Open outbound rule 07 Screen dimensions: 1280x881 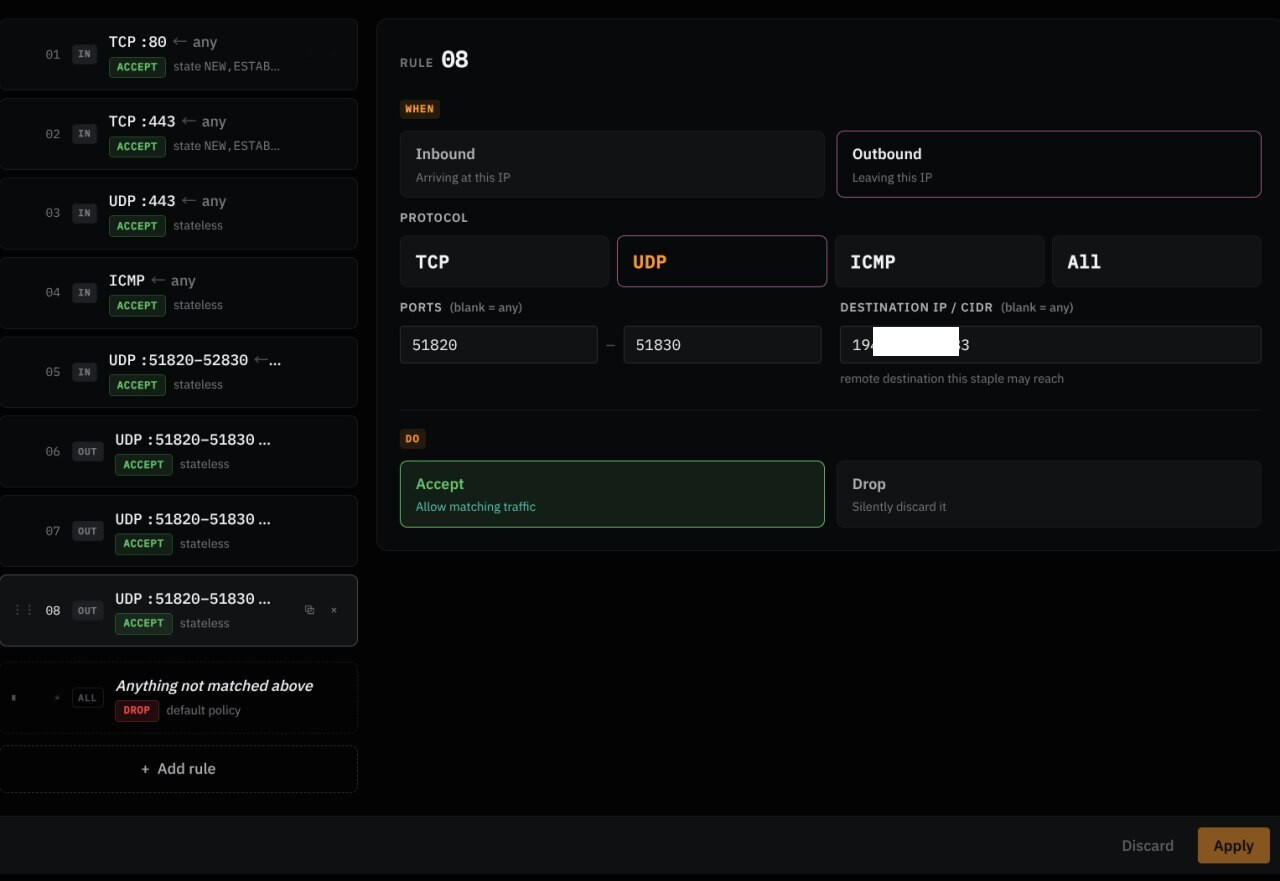coord(178,531)
